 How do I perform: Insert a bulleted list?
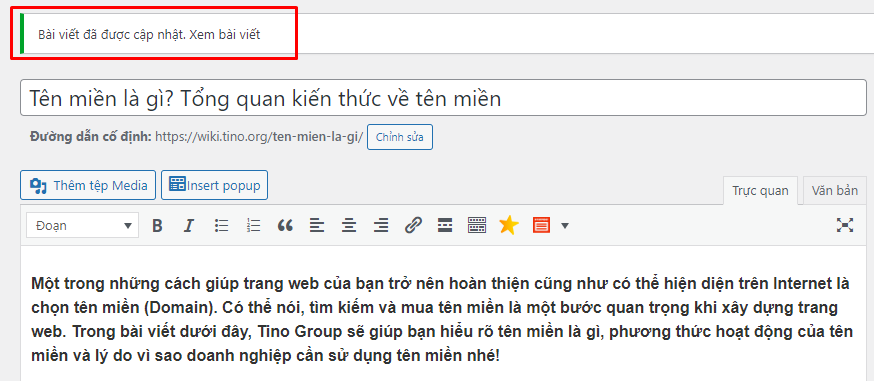pyautogui.click(x=221, y=226)
